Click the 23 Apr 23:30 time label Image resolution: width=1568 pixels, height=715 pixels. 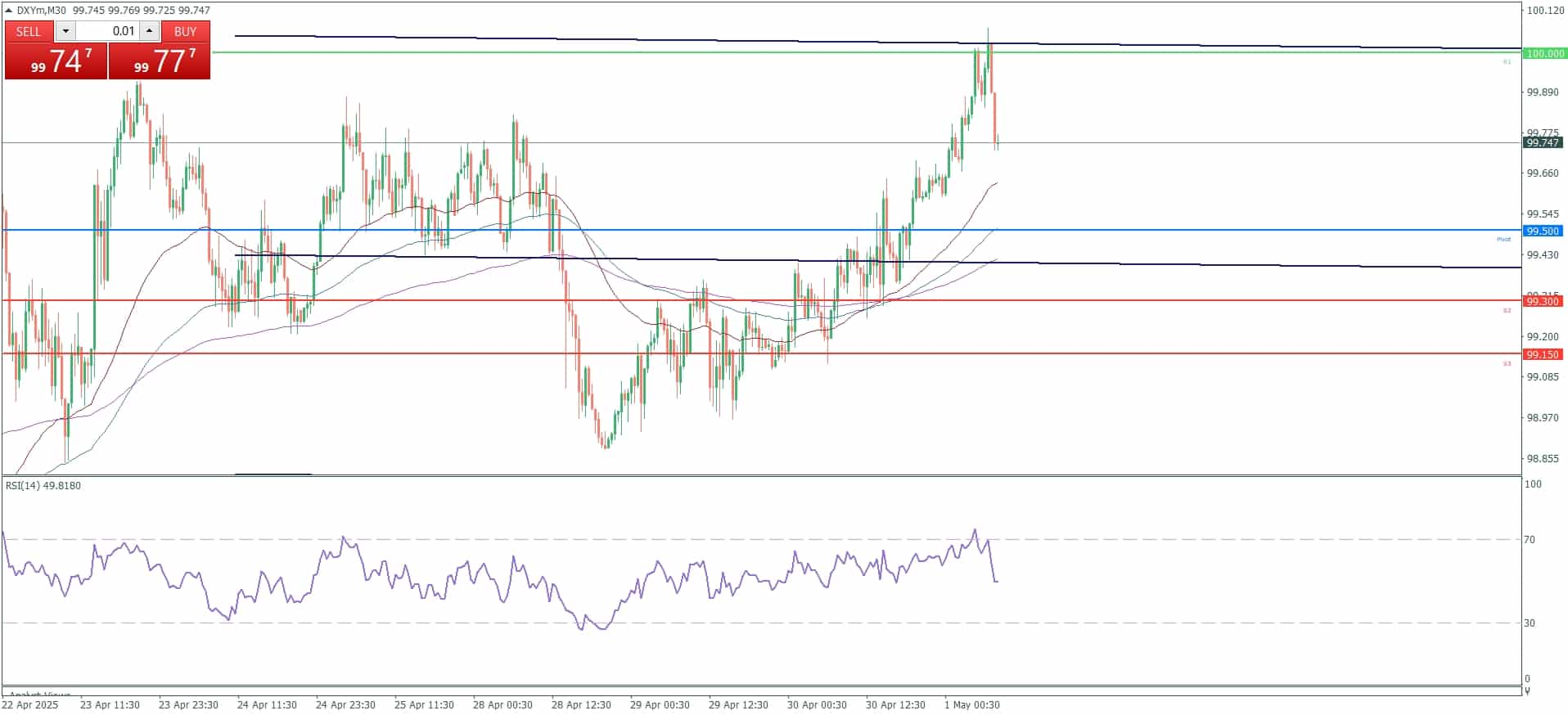[x=188, y=705]
